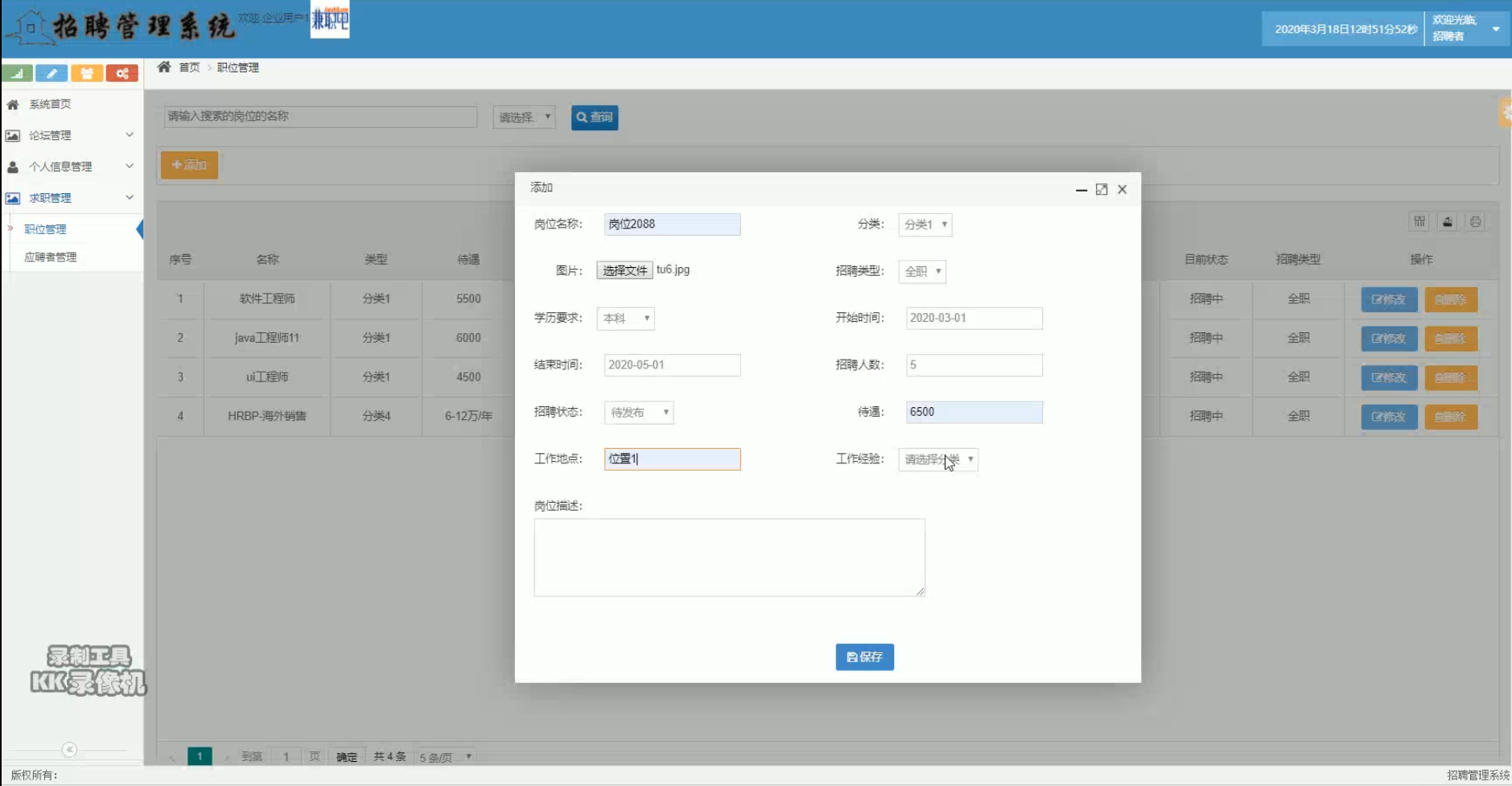Click the home icon in breadcrumb
Screen dimensions: 1512x786
[x=164, y=67]
